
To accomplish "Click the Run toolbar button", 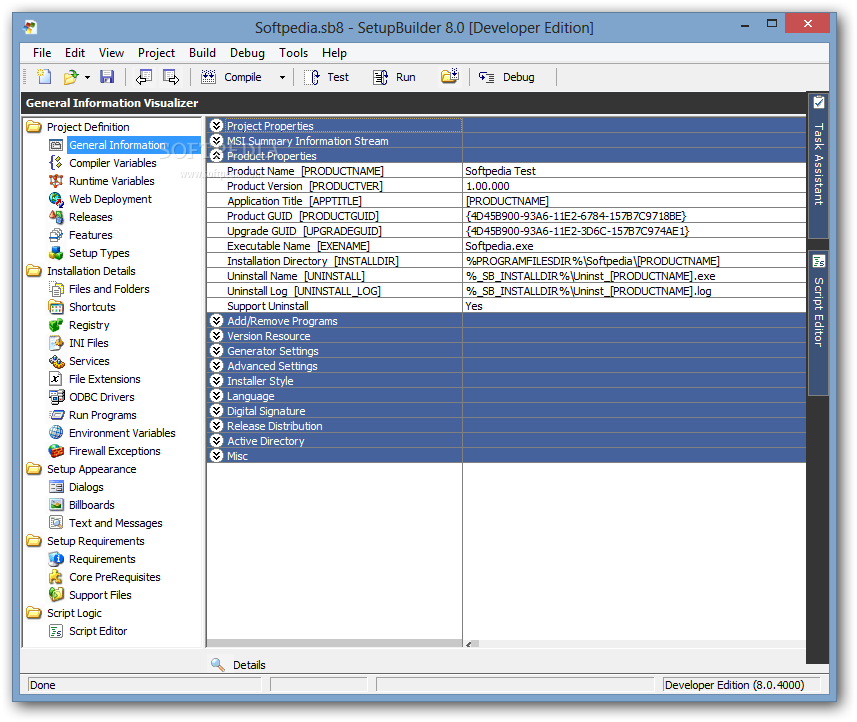I will pos(395,77).
